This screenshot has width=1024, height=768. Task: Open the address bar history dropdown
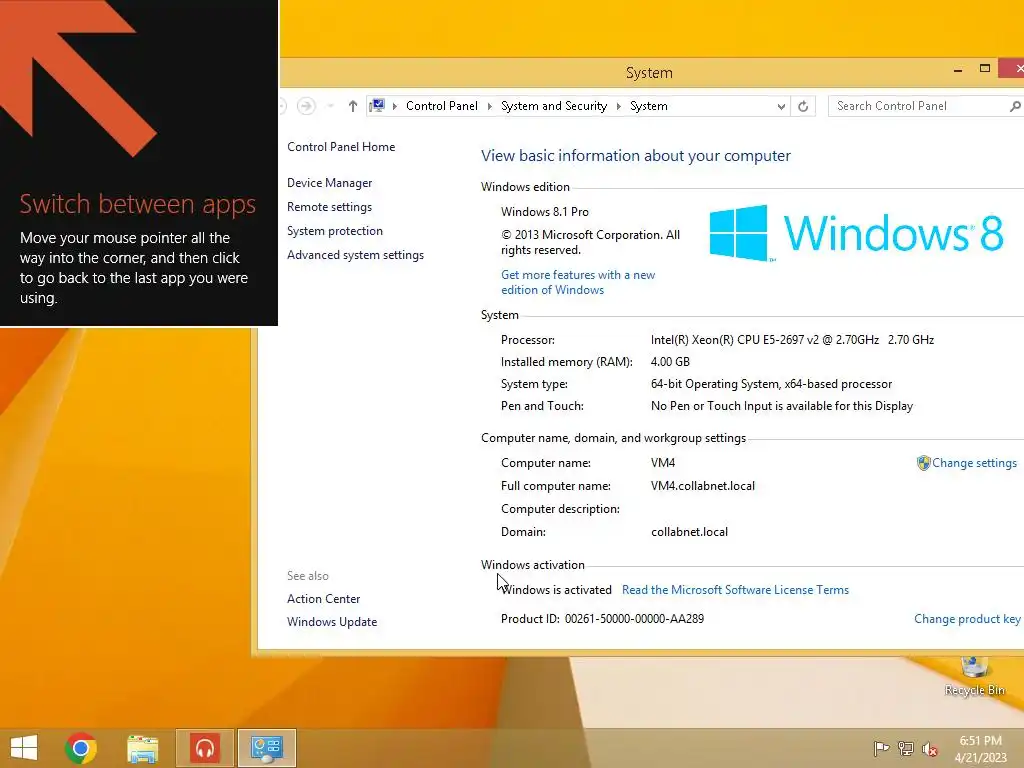point(781,106)
